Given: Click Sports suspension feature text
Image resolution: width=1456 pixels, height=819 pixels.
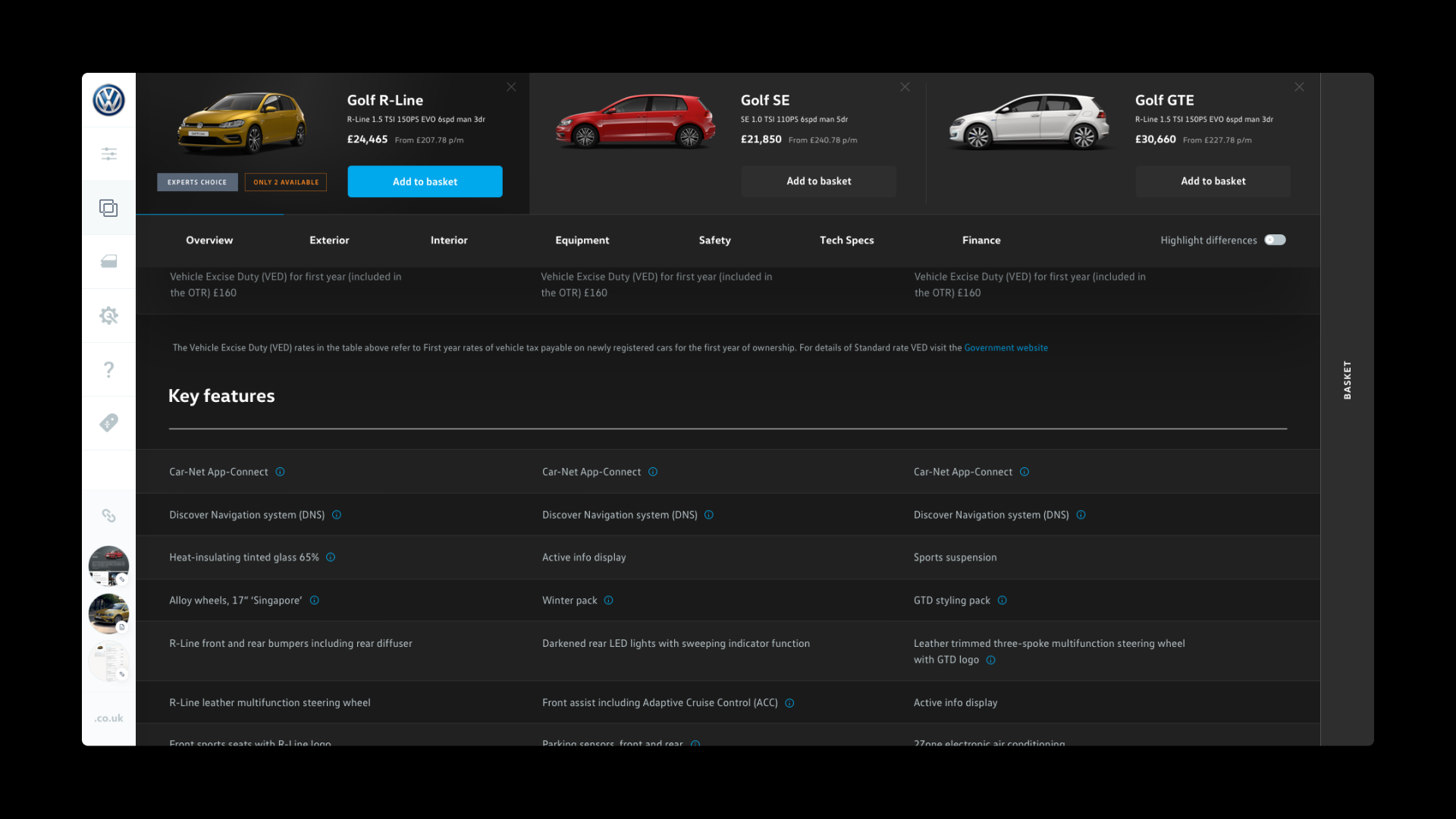Looking at the screenshot, I should click(955, 557).
